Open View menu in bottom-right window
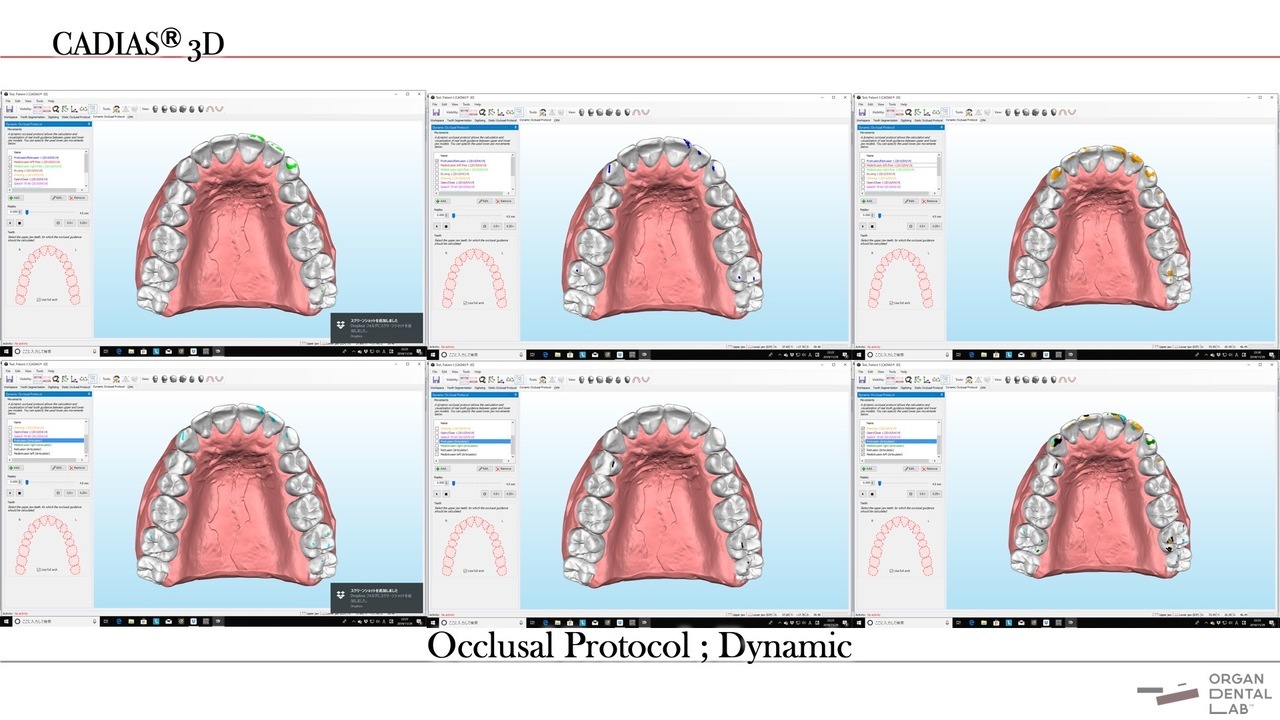1280x720 pixels. [881, 372]
